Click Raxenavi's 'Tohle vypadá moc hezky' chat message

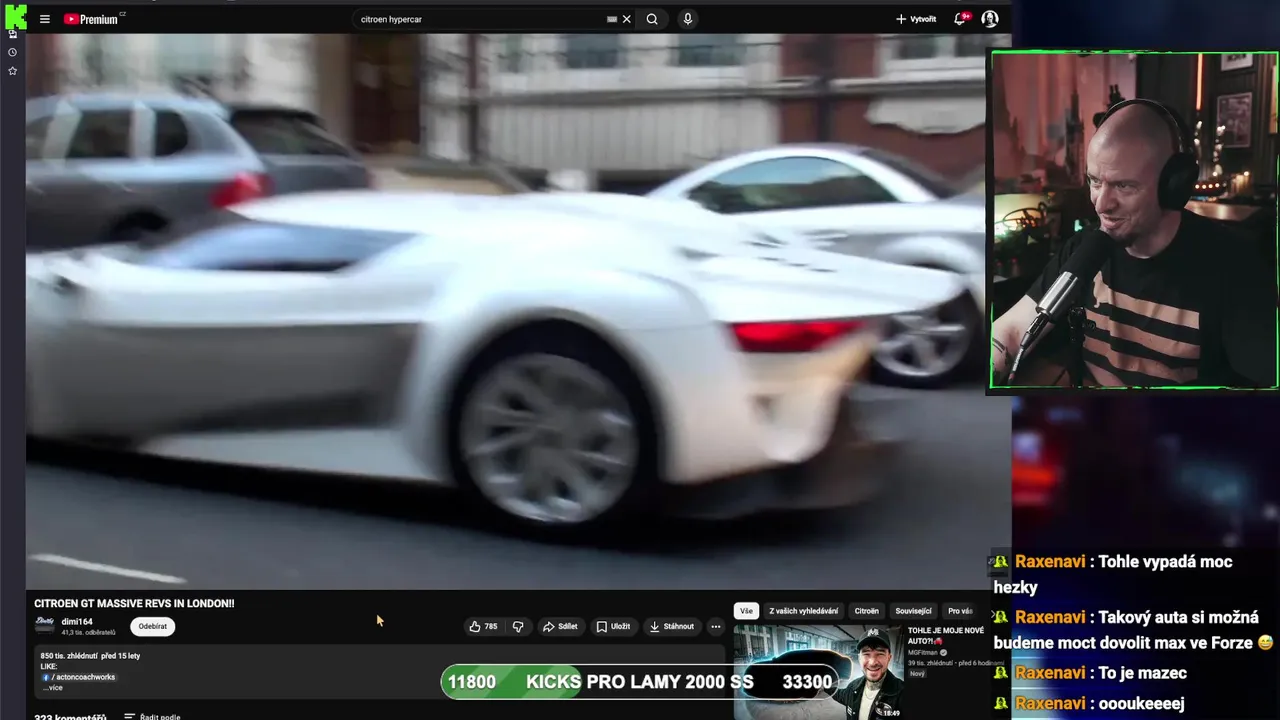(x=1123, y=574)
